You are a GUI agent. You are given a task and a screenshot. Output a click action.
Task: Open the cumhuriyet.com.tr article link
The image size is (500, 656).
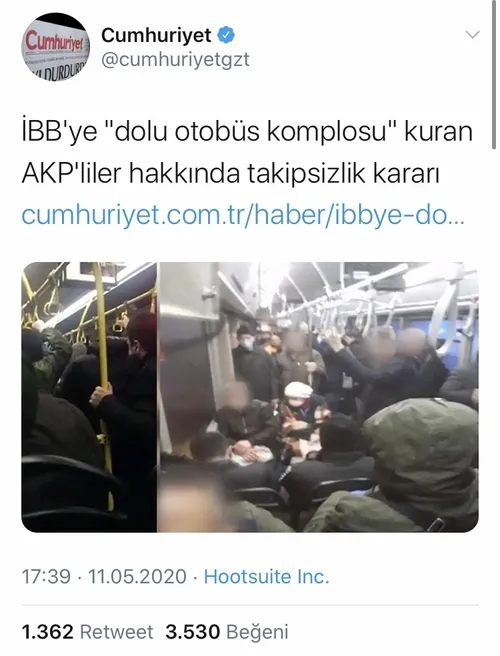(243, 215)
